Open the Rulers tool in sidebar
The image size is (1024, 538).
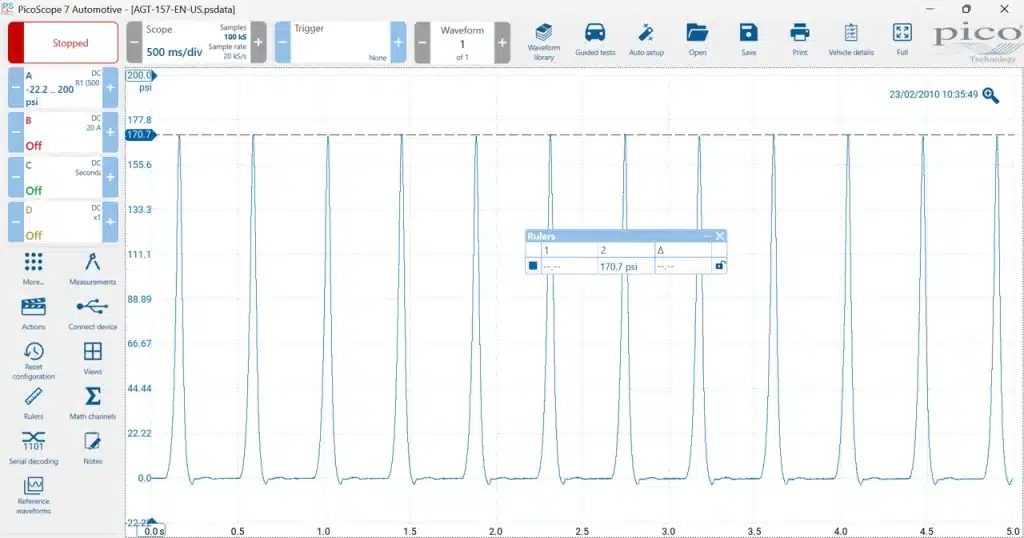tap(33, 404)
